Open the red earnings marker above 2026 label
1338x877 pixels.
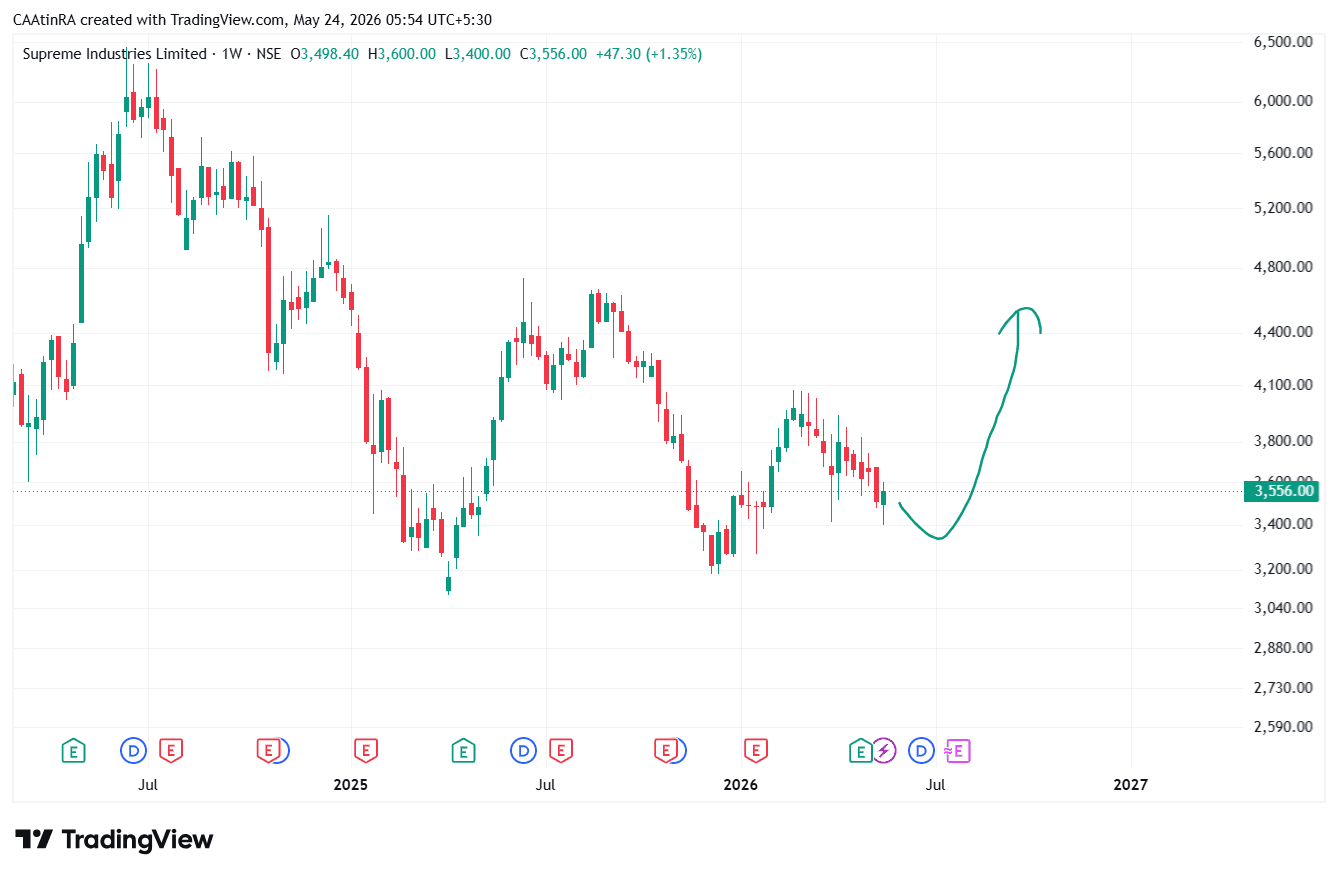coord(756,750)
